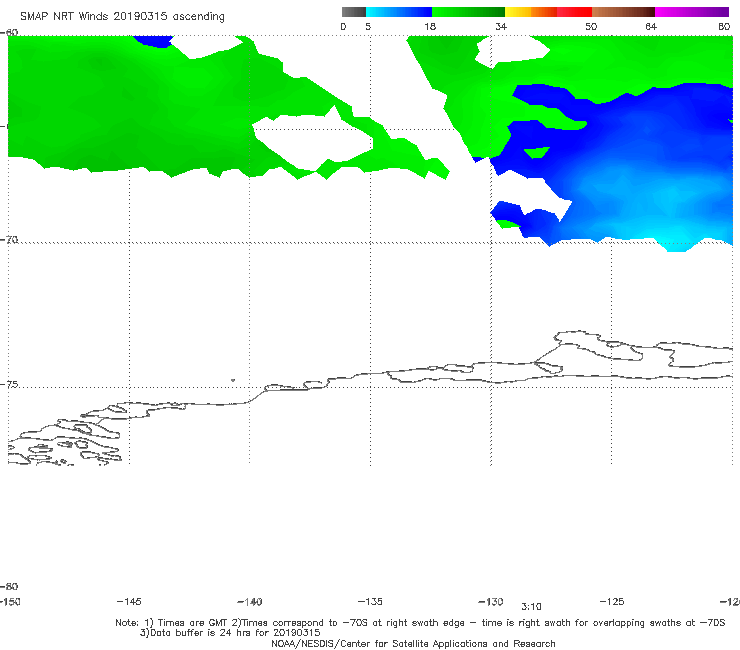Click the longitude label '-150'
This screenshot has height=650, width=740.
[10, 601]
